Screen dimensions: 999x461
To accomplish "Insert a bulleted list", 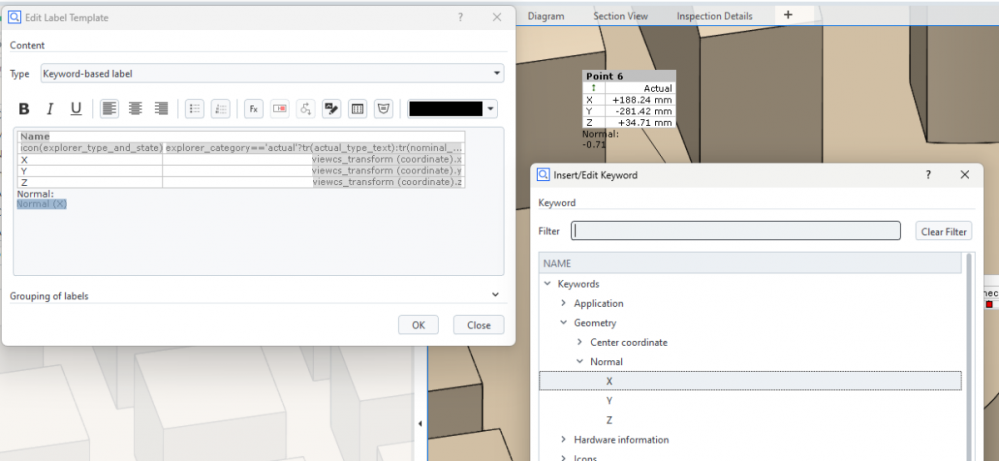I will point(195,109).
